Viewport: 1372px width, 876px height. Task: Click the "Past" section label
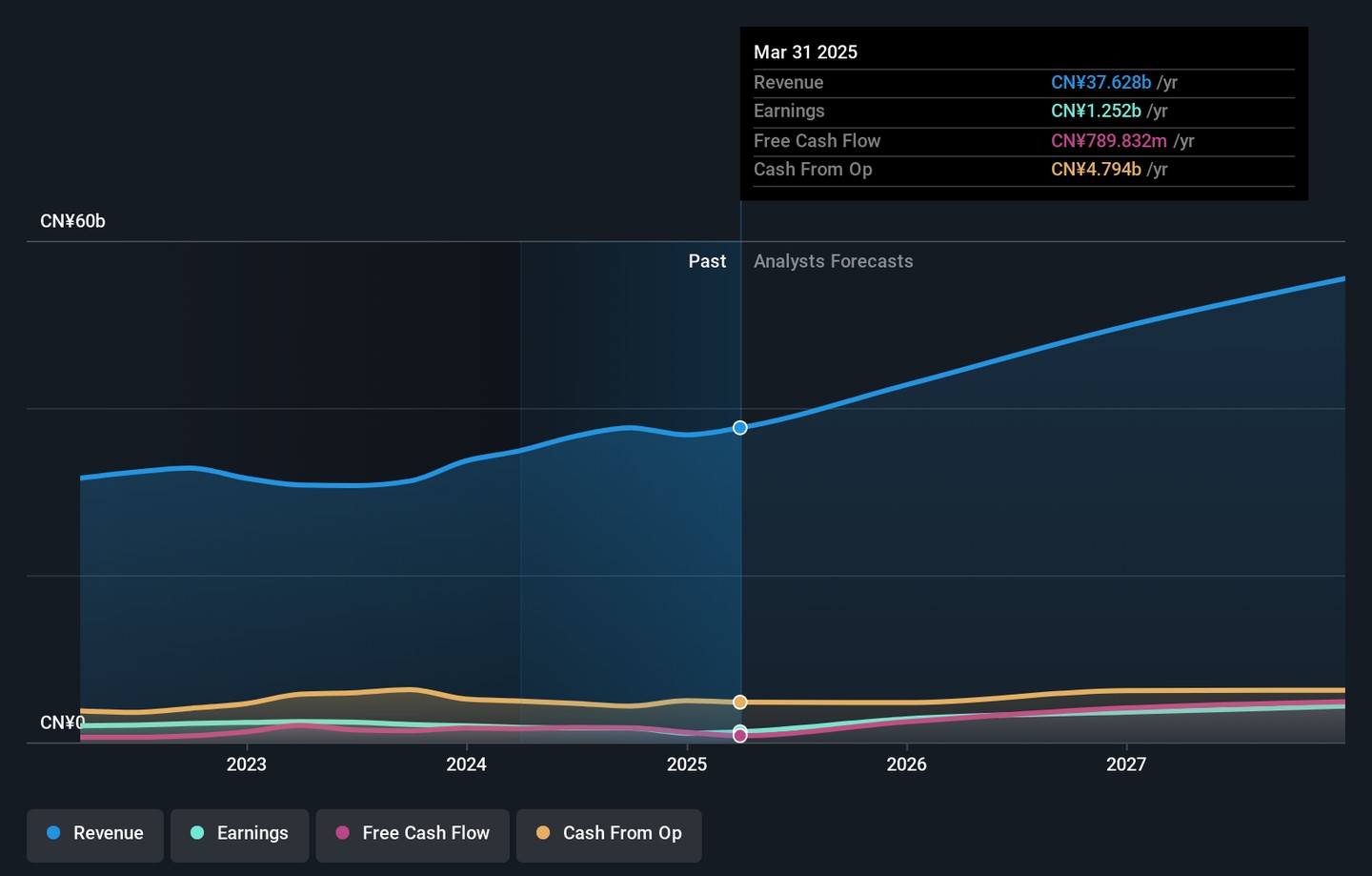(707, 261)
